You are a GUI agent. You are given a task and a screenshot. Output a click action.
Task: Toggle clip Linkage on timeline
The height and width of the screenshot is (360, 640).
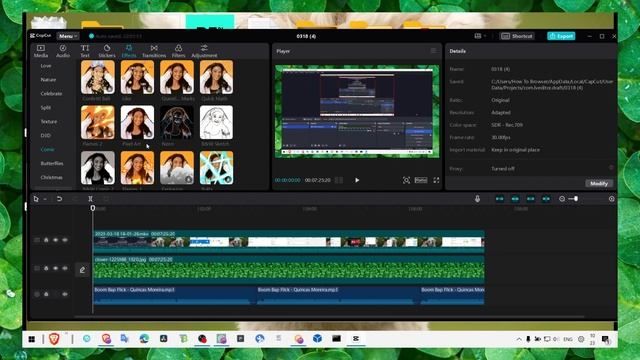pos(531,199)
